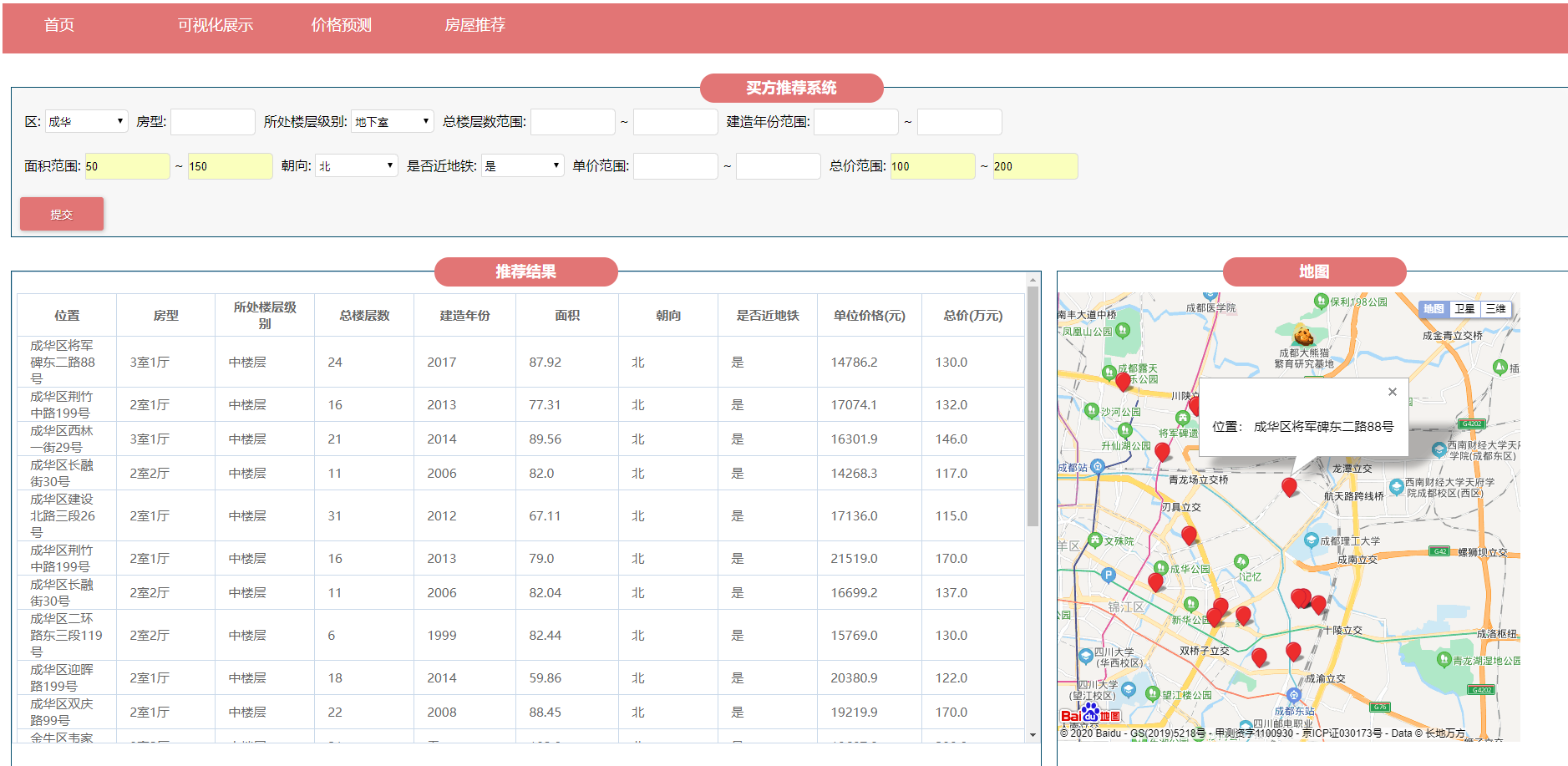Click the 沙河公园 park icon on map

tap(1091, 410)
